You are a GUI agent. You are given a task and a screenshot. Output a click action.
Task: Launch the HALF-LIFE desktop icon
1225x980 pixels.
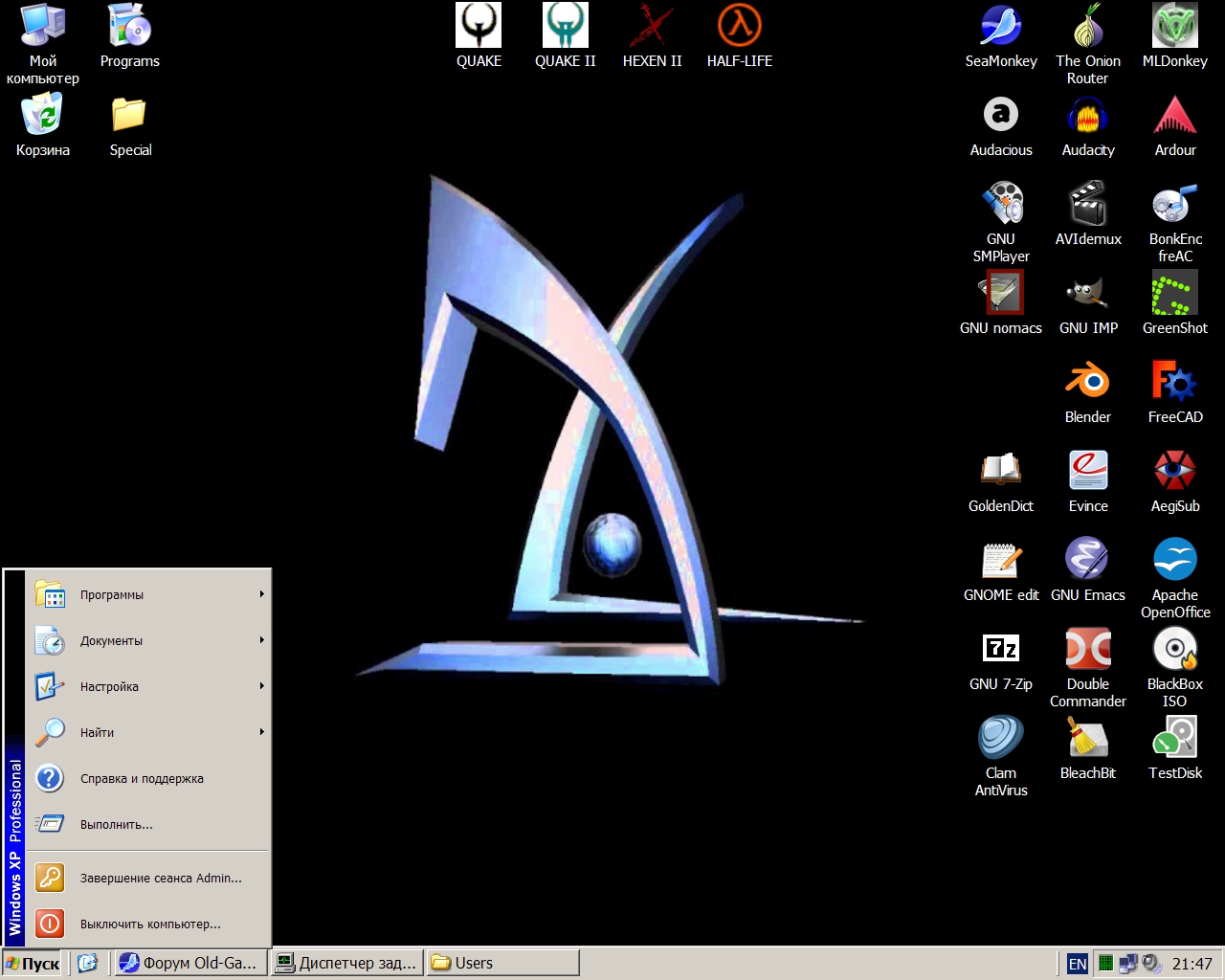(x=739, y=27)
